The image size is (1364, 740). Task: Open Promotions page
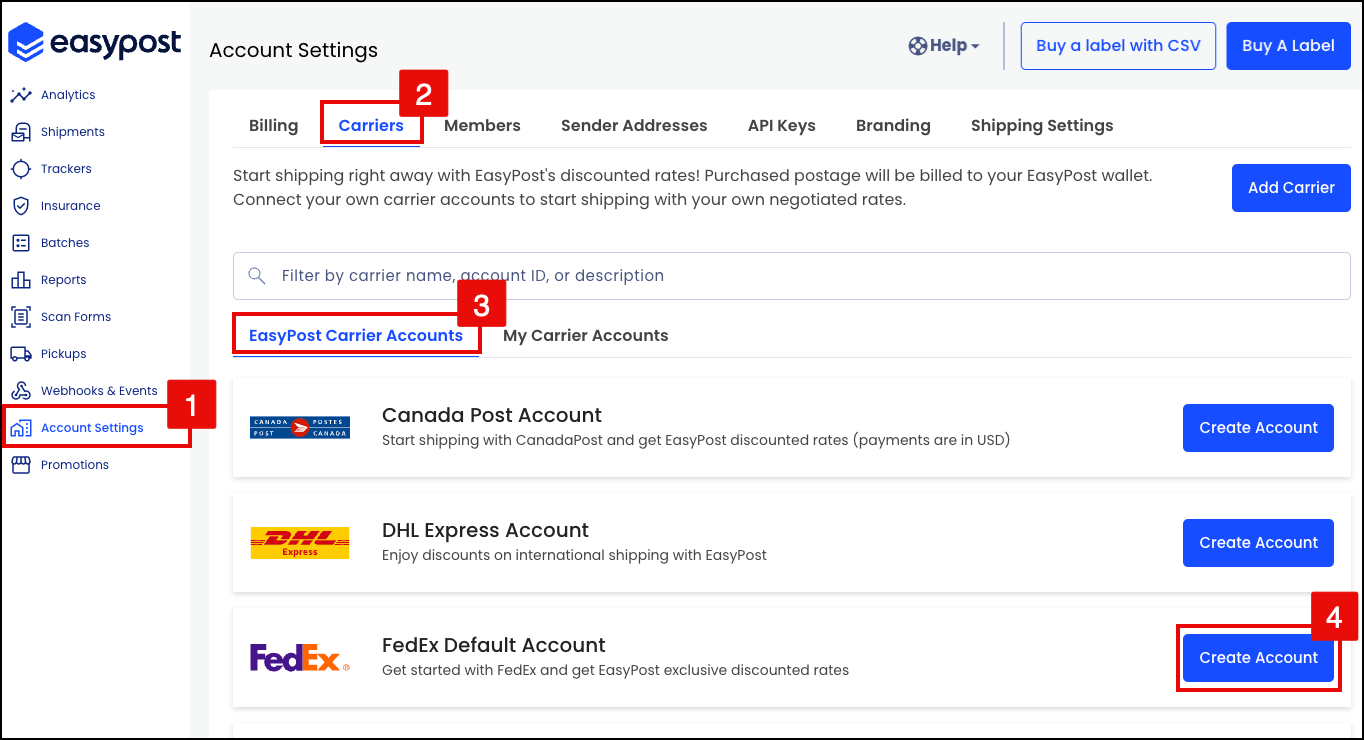(x=75, y=465)
